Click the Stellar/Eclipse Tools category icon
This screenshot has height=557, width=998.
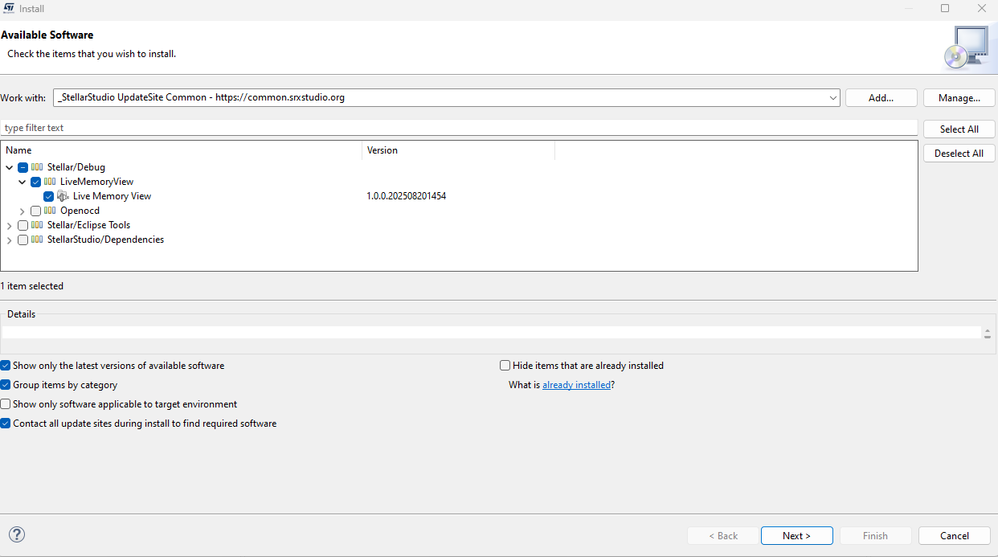[x=37, y=225]
